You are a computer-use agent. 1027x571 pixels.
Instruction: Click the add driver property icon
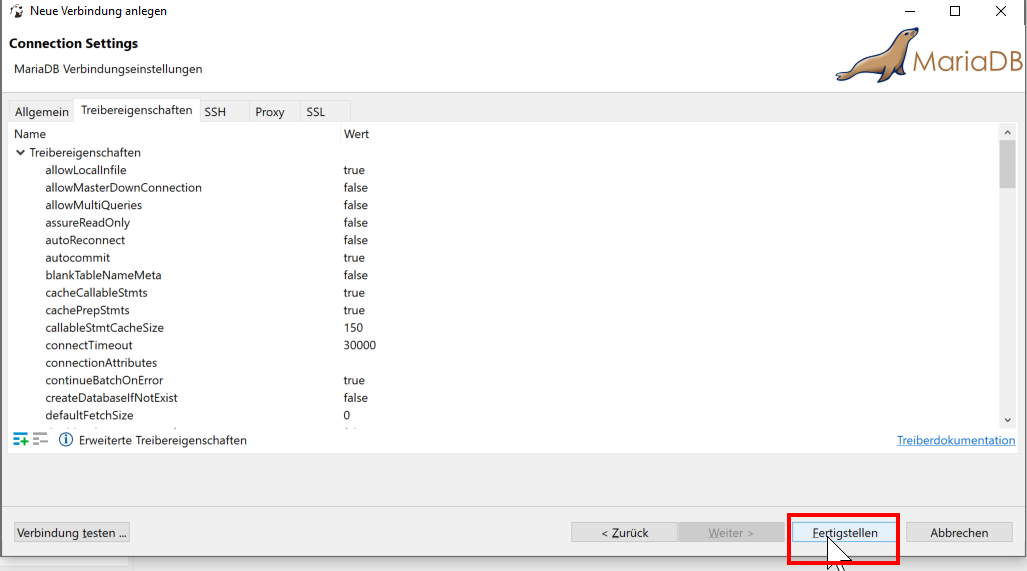point(21,440)
